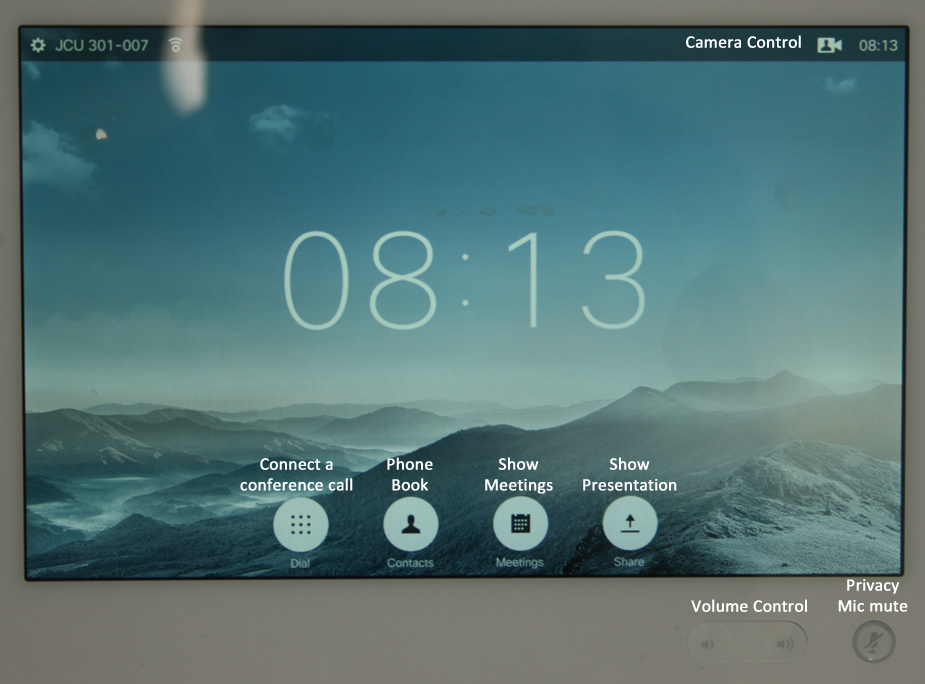
Task: Tap the Dial label text
Action: click(300, 563)
